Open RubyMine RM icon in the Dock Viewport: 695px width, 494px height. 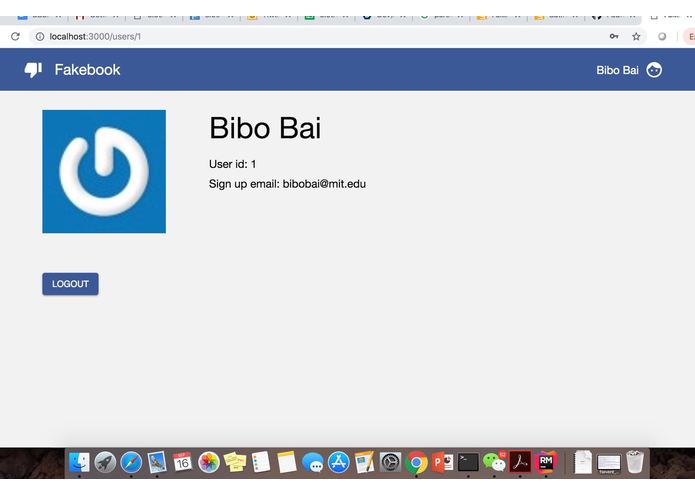(x=546, y=463)
